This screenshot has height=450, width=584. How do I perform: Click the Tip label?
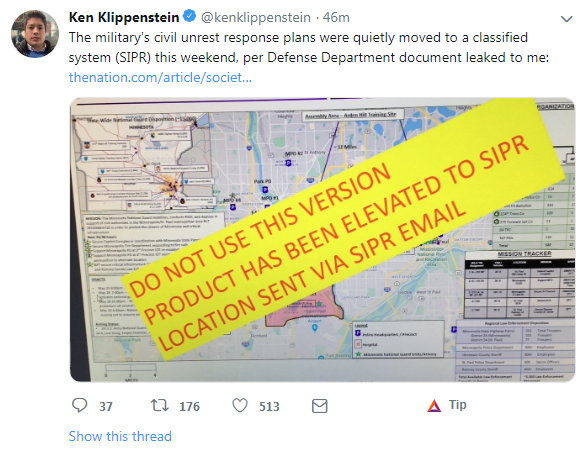(x=458, y=405)
